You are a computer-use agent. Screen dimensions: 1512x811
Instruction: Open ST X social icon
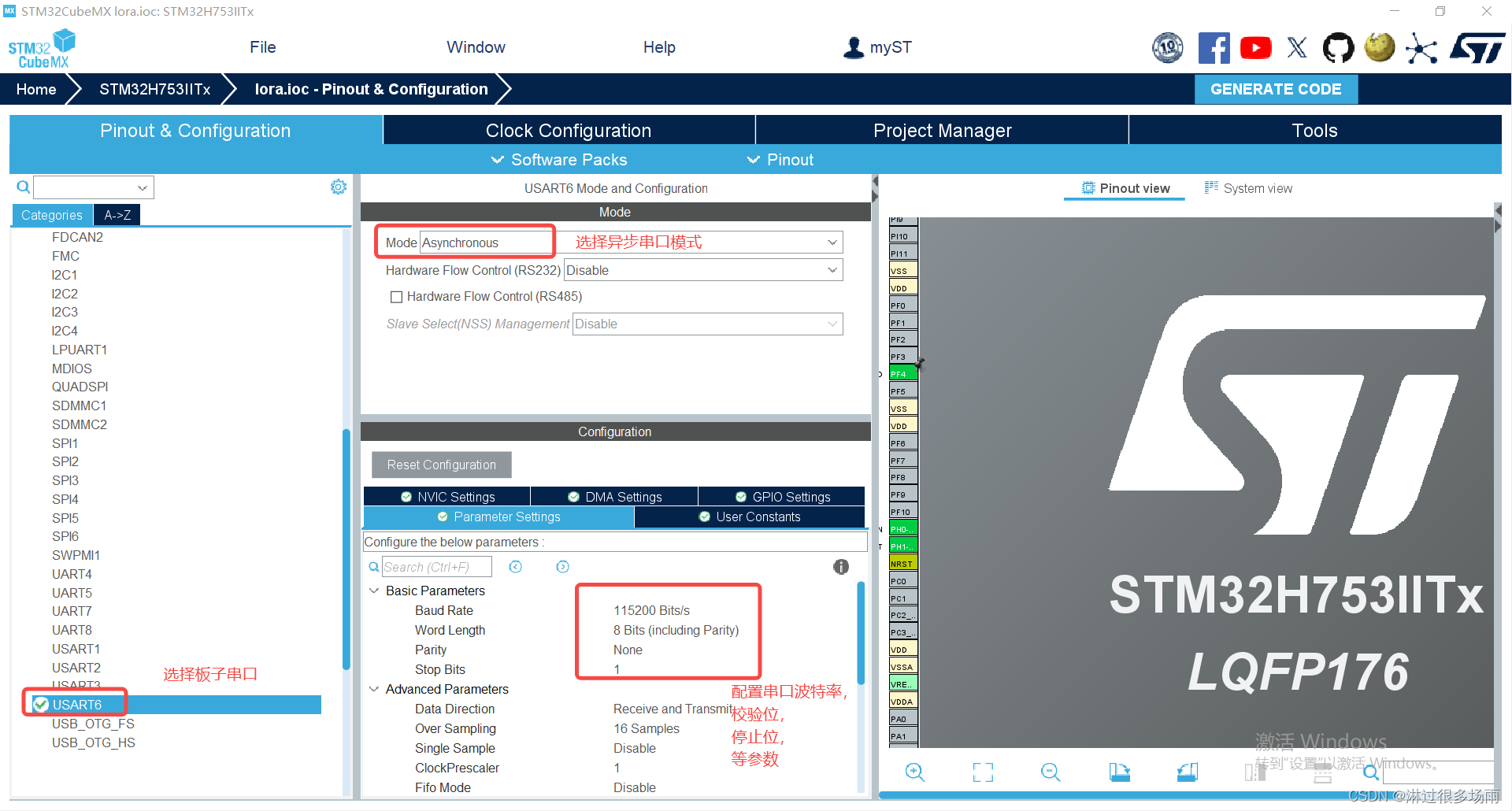click(1297, 48)
